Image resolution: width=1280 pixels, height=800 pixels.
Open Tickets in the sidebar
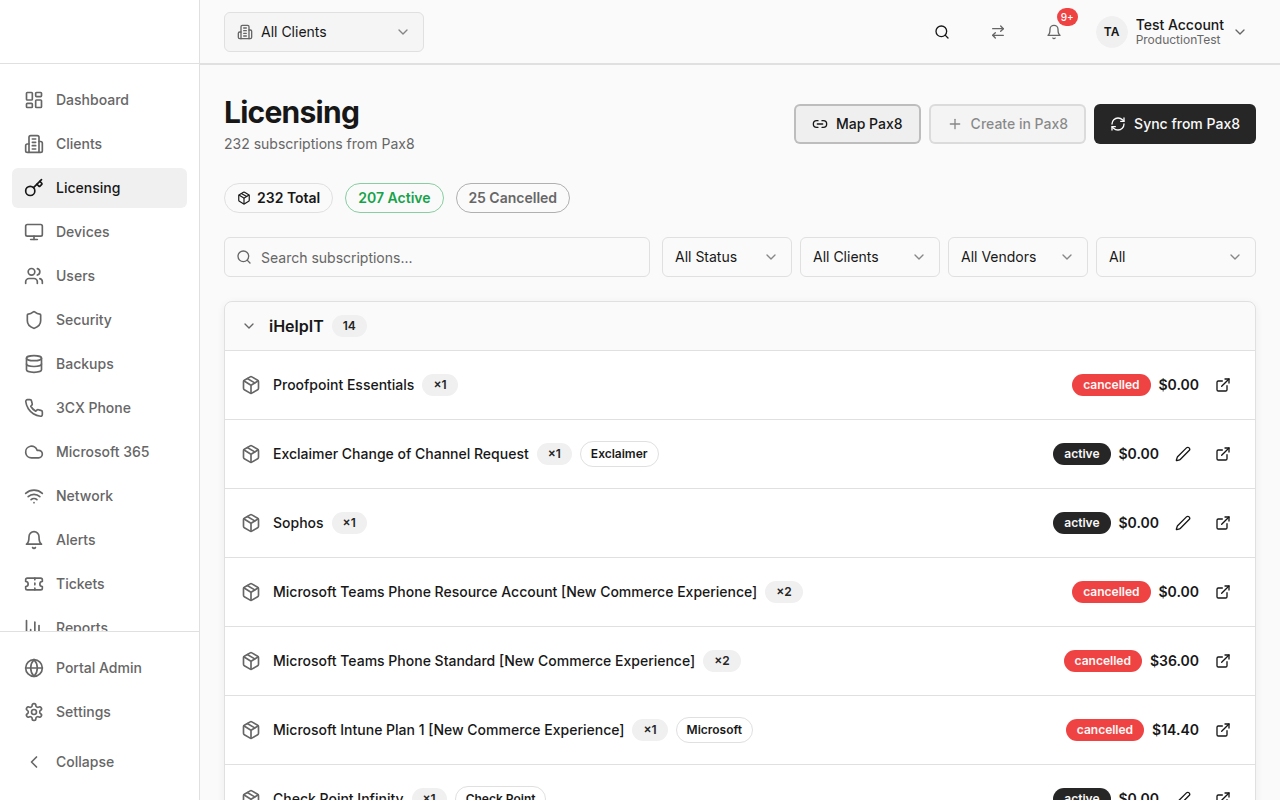[99, 584]
